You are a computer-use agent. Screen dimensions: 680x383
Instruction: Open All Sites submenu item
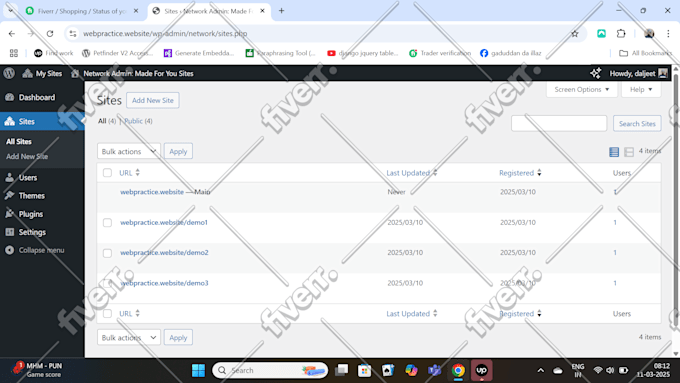[19, 141]
